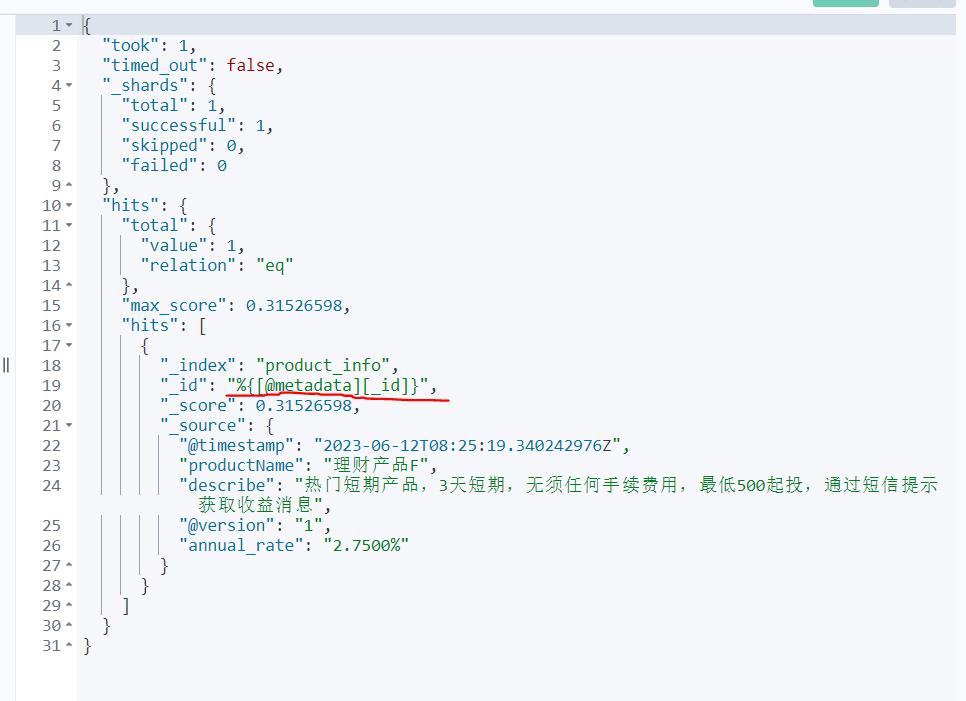966x701 pixels.
Task: Click the "@timestamp" key
Action: 237,445
